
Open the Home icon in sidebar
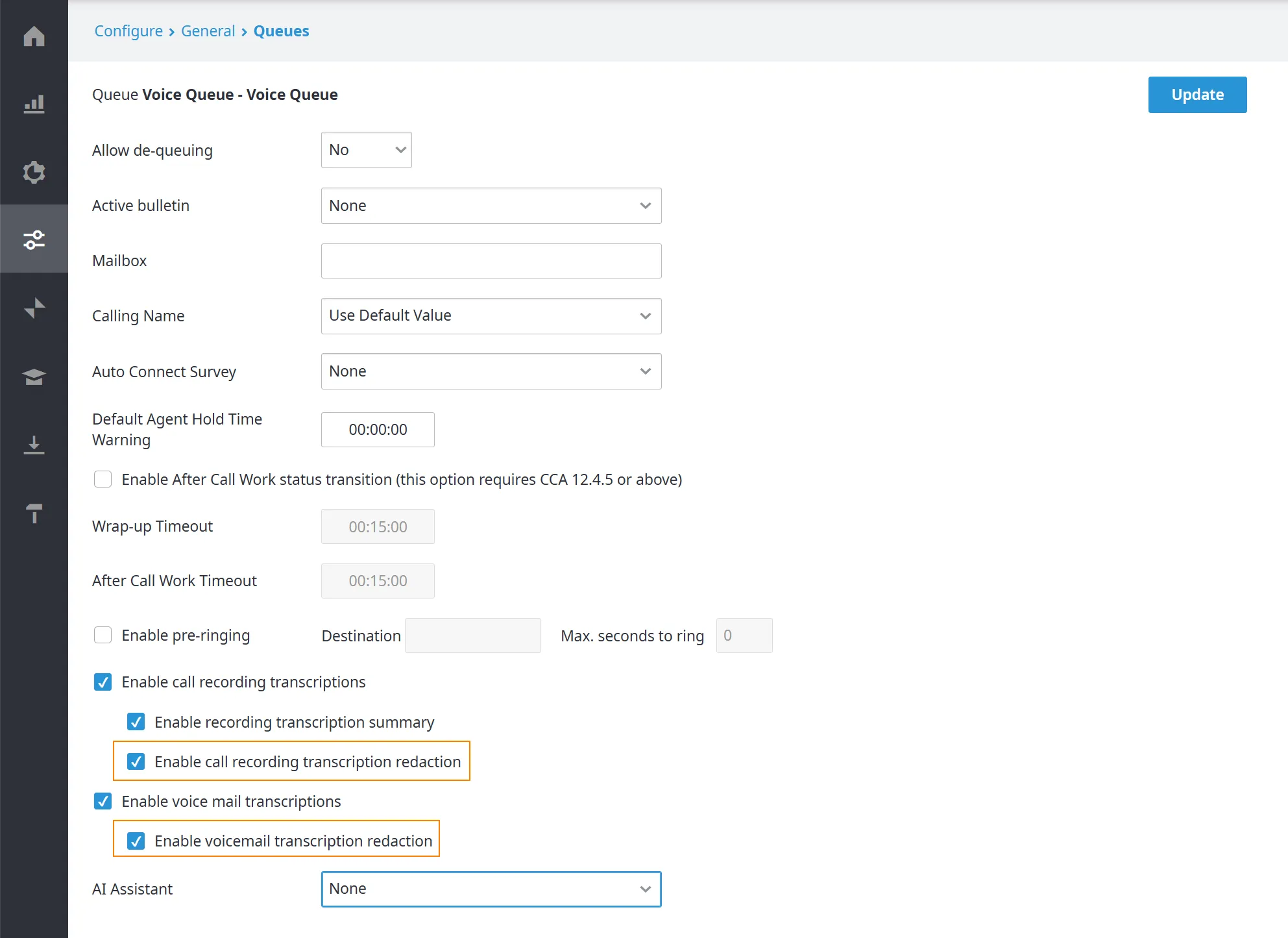(x=34, y=36)
